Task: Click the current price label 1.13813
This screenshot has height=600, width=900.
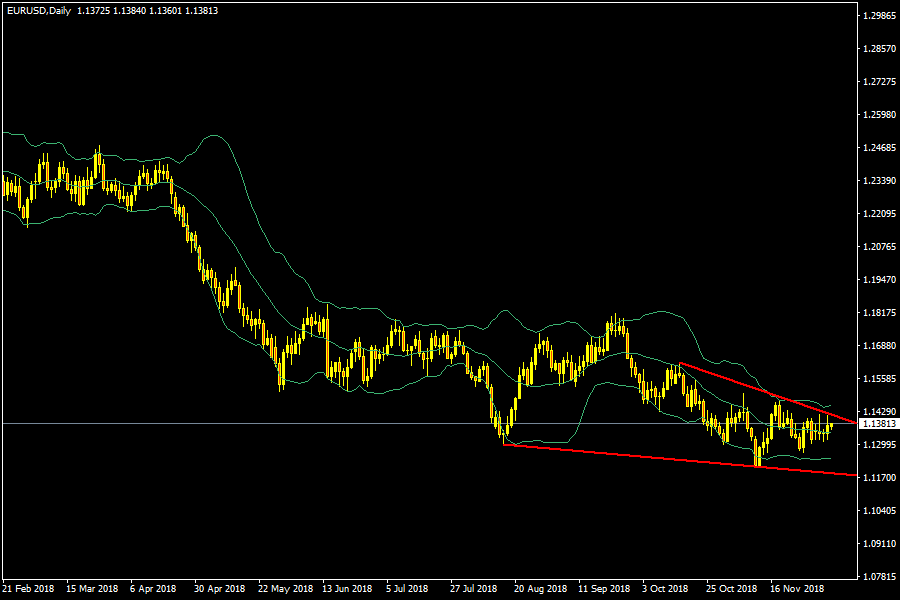Action: [x=878, y=423]
